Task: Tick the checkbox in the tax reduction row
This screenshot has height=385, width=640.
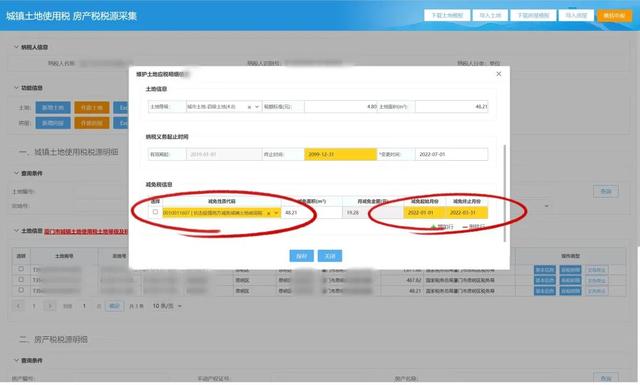Action: [x=155, y=212]
